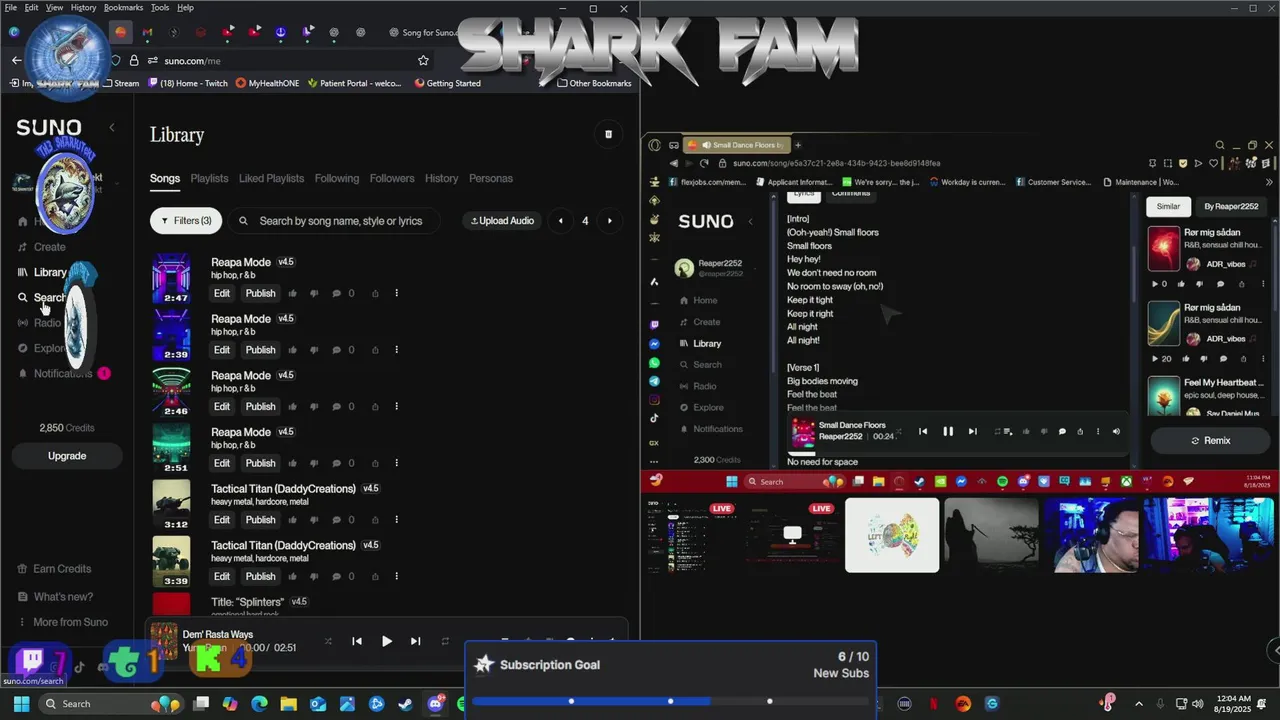Open comments on the 2:39 Reapa Mode song
The image size is (1280, 720).
[336, 350]
